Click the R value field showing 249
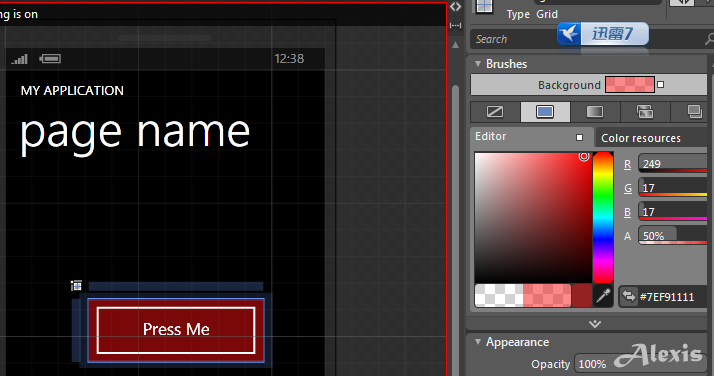 tap(673, 163)
